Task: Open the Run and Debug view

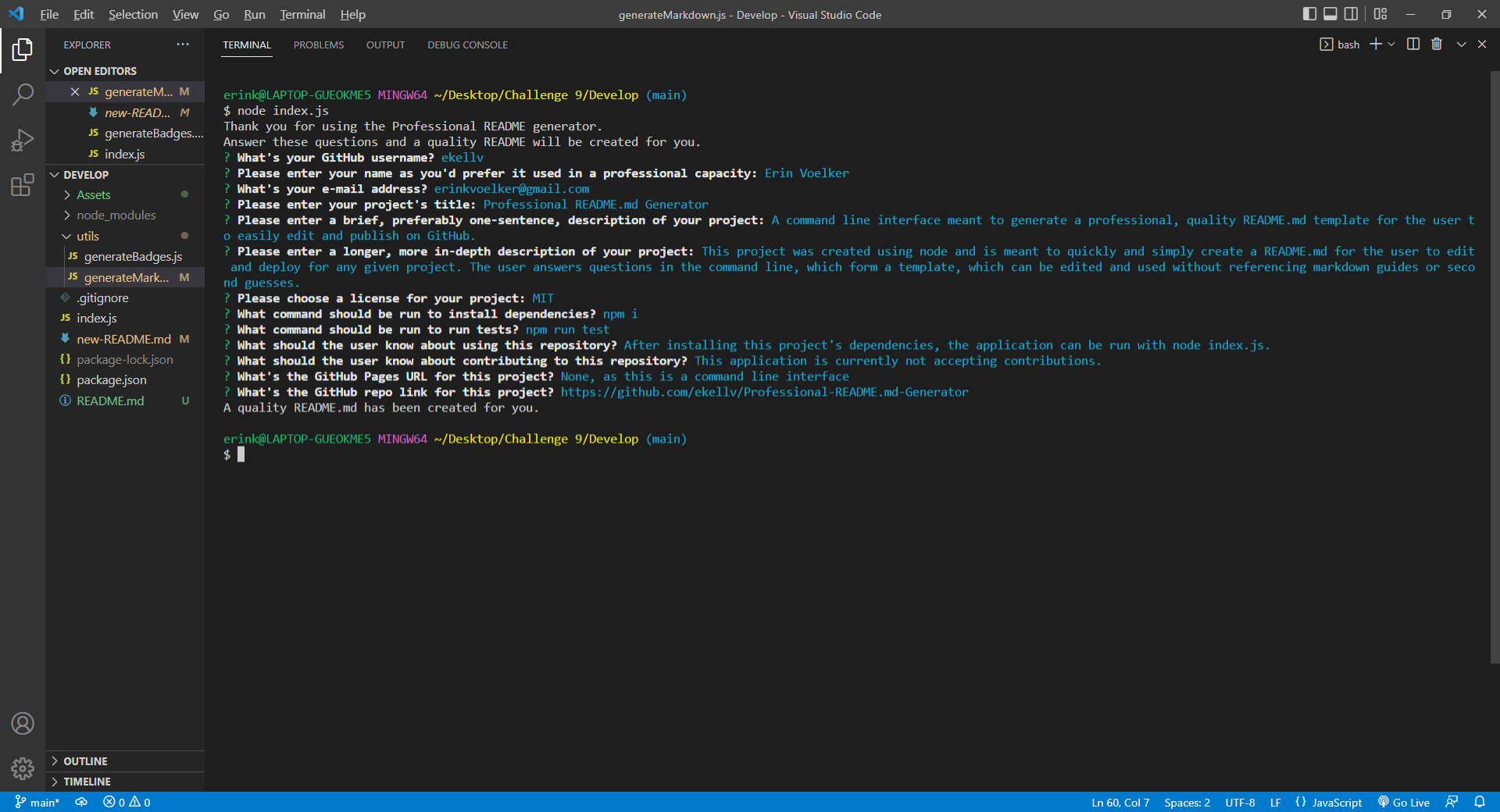Action: click(x=23, y=139)
